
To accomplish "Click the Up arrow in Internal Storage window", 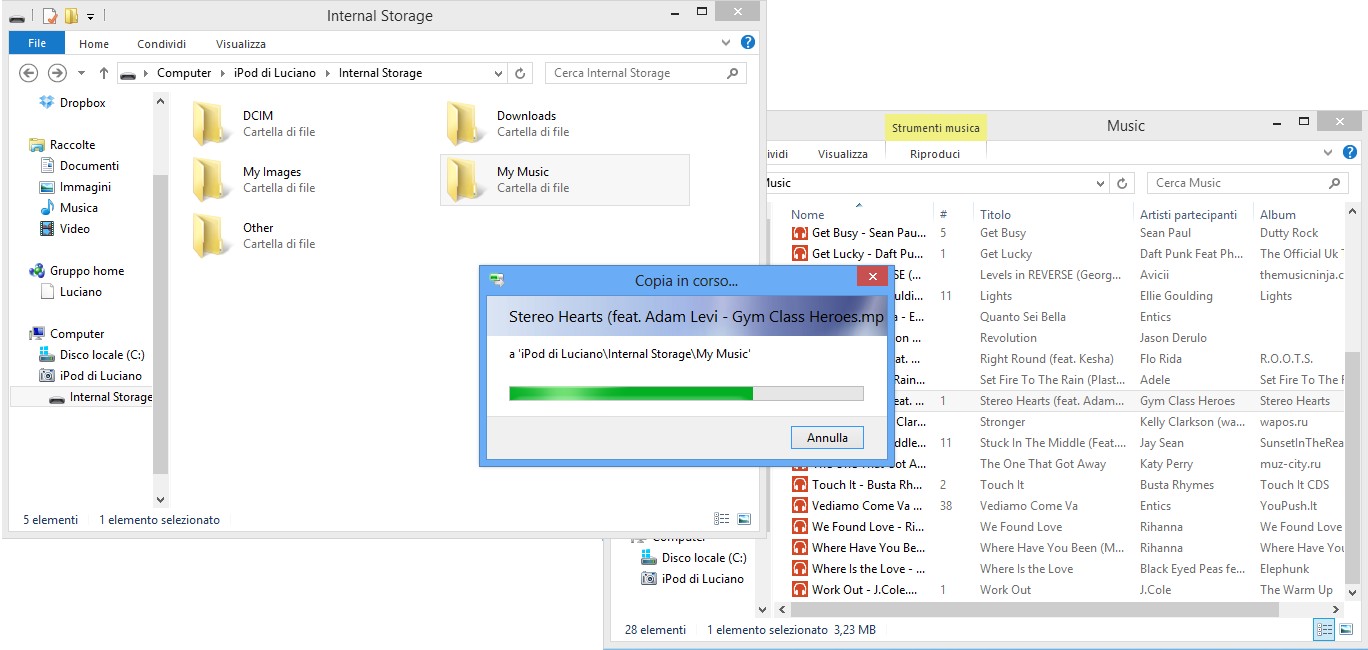I will [103, 73].
